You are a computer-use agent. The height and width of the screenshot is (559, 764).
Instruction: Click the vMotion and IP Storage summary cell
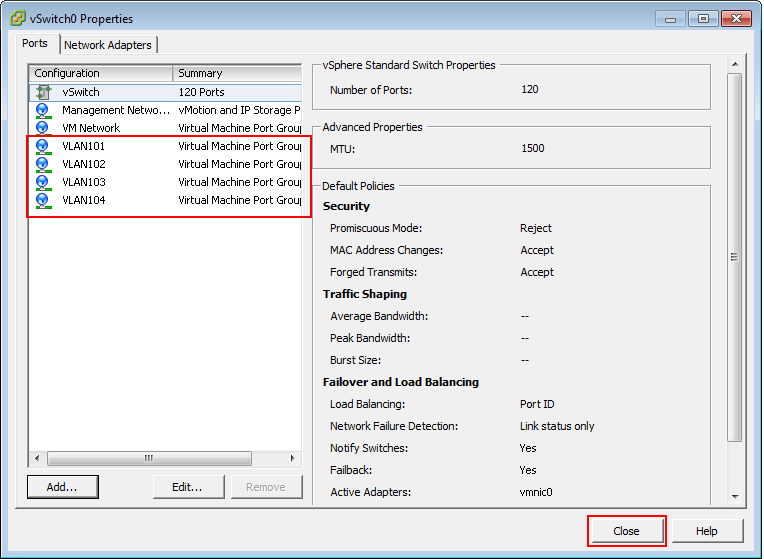tap(239, 110)
